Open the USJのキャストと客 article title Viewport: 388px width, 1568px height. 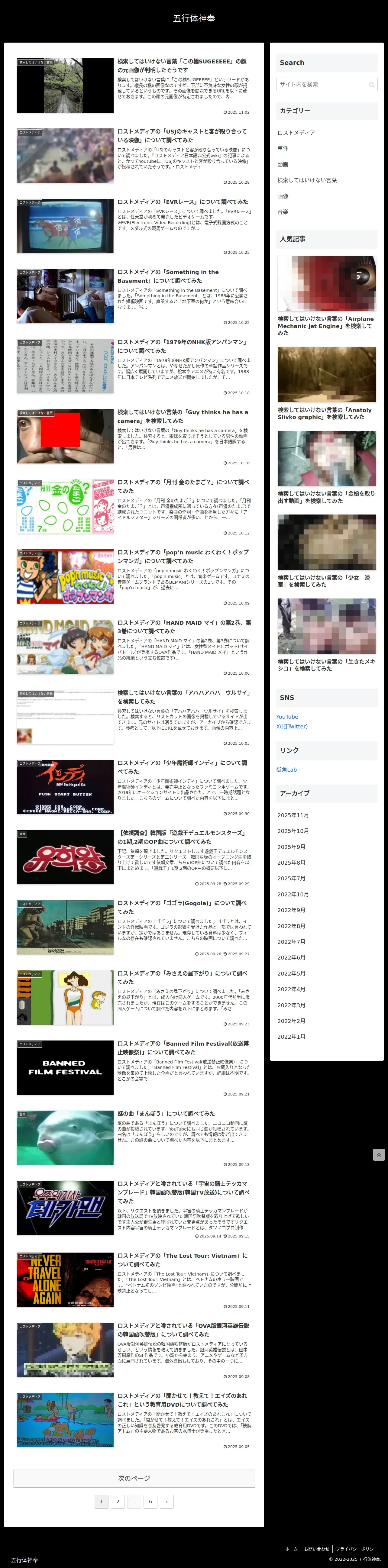(182, 136)
